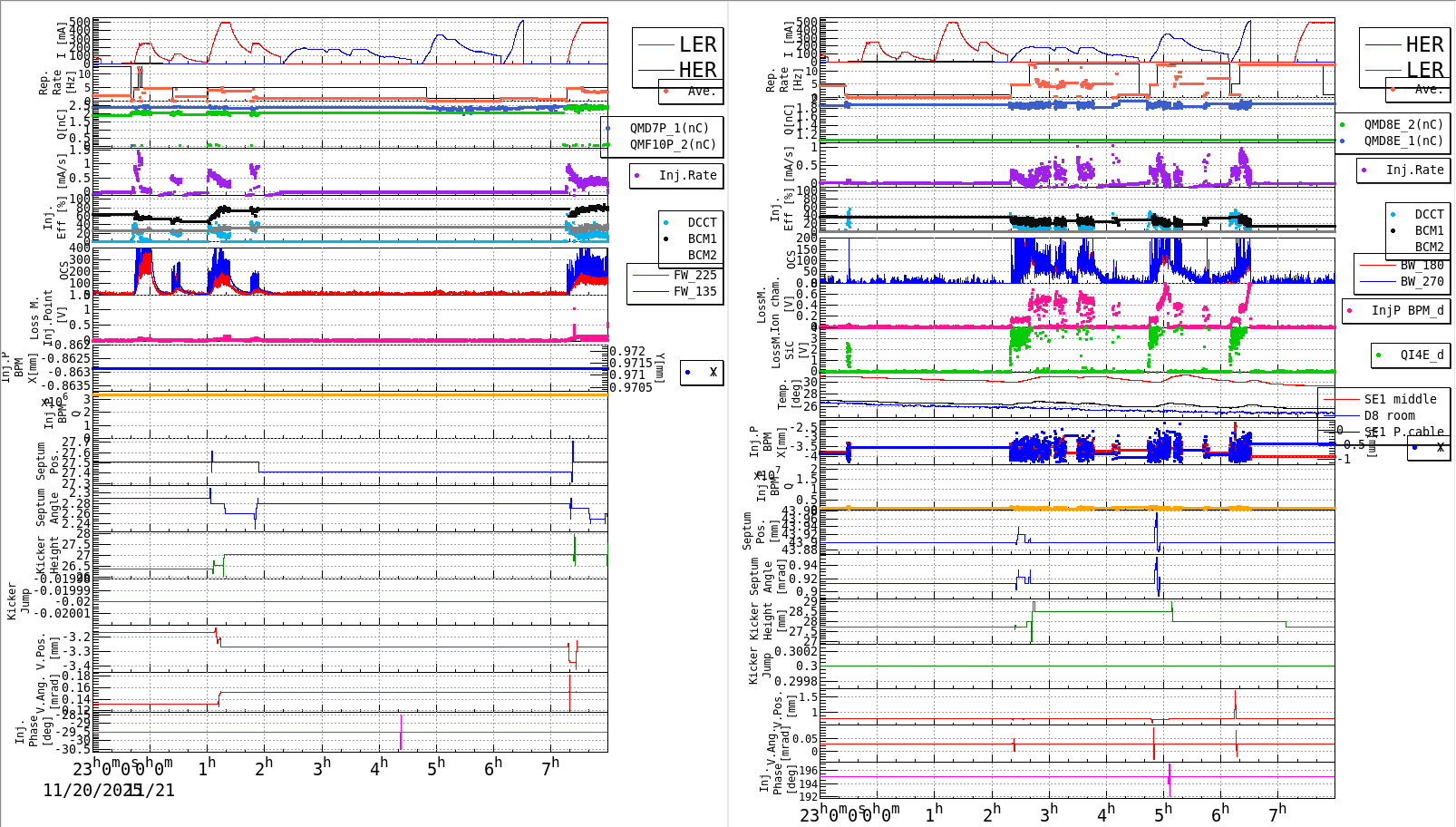This screenshot has width=1456, height=827.
Task: Select the QMF10P_2(nC) label
Action: [671, 144]
